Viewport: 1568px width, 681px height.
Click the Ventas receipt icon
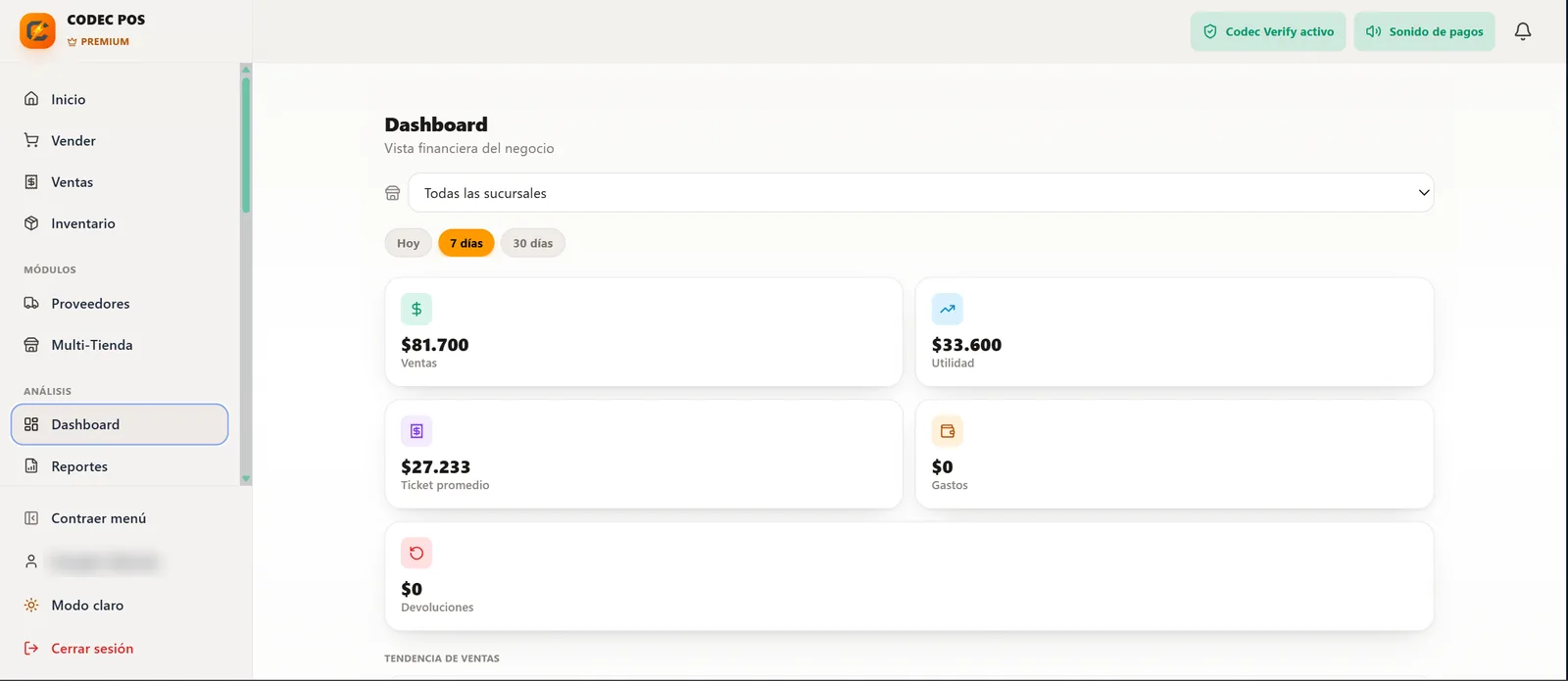(x=31, y=182)
